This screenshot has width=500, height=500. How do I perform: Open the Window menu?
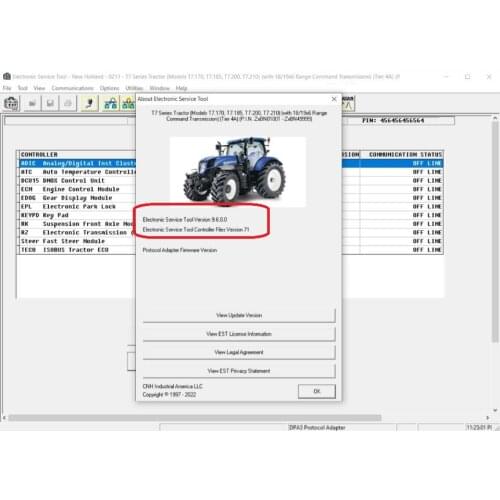pyautogui.click(x=160, y=88)
